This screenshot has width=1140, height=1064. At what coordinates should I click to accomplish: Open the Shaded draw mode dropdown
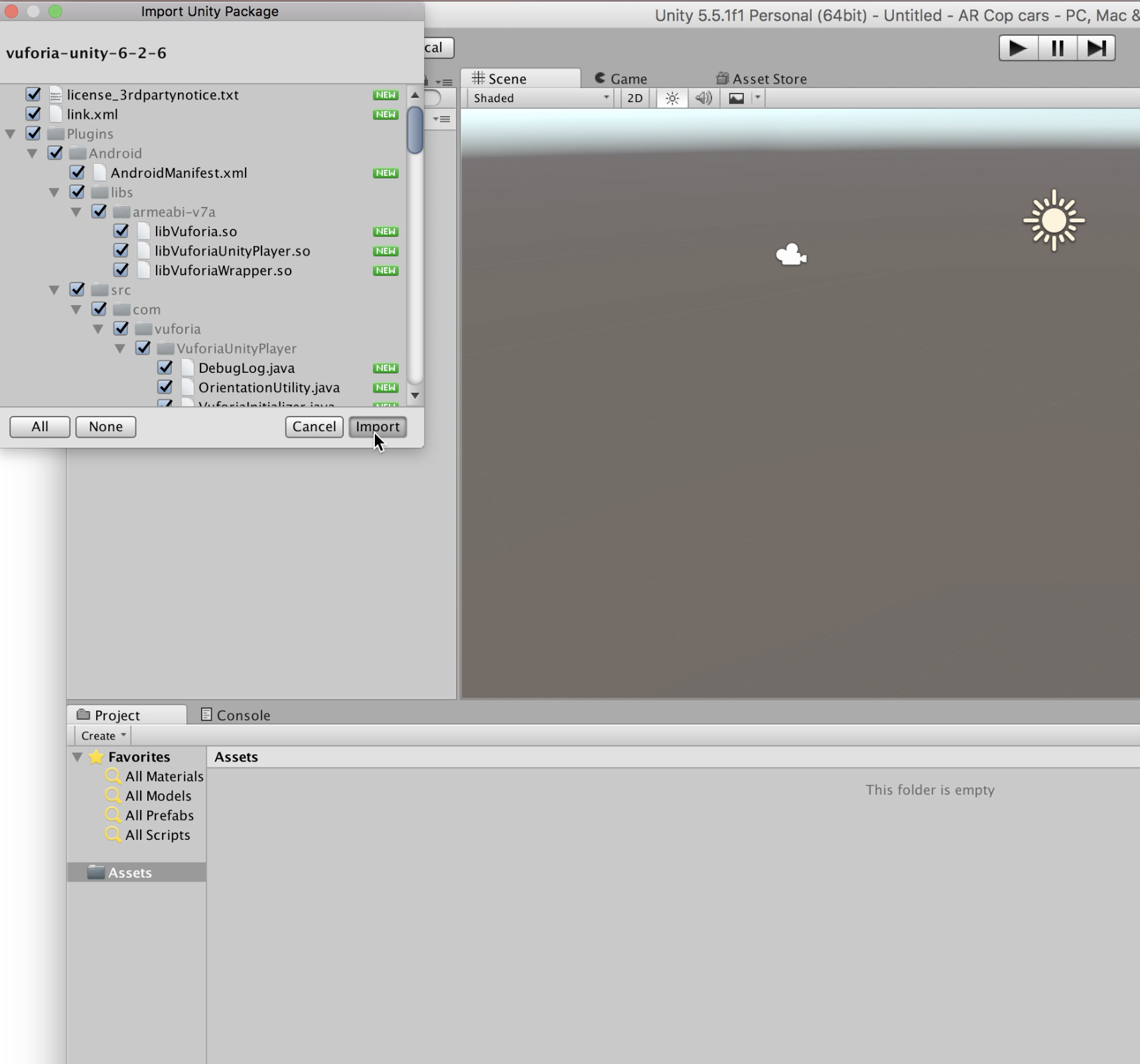coord(540,98)
